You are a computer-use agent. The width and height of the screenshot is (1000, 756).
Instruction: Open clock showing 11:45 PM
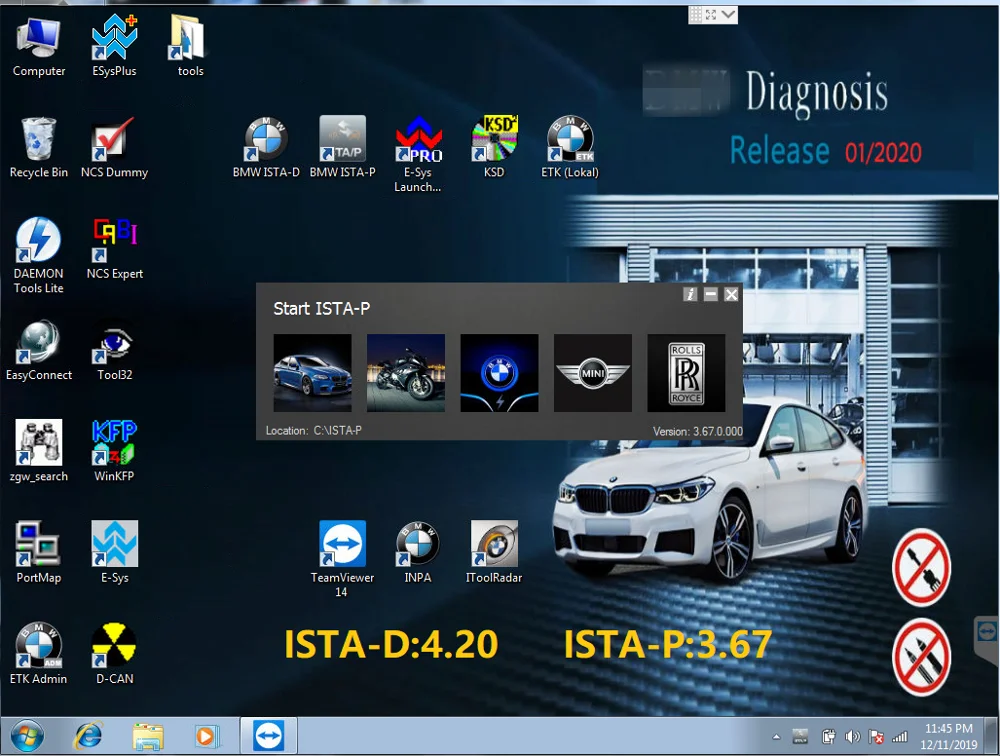pos(949,736)
